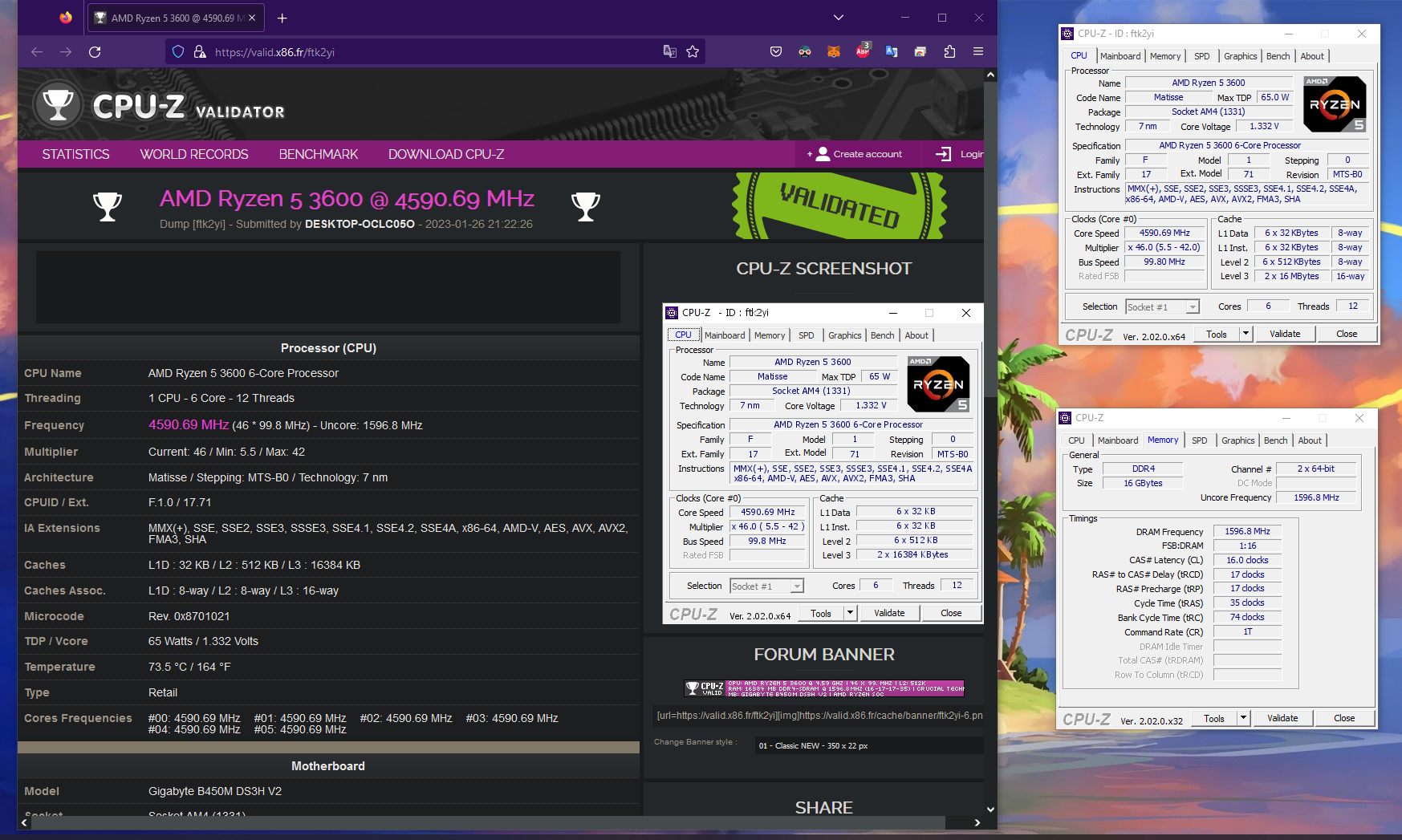Switch to CPU tab in Memory CPU-Z window

click(x=1076, y=440)
